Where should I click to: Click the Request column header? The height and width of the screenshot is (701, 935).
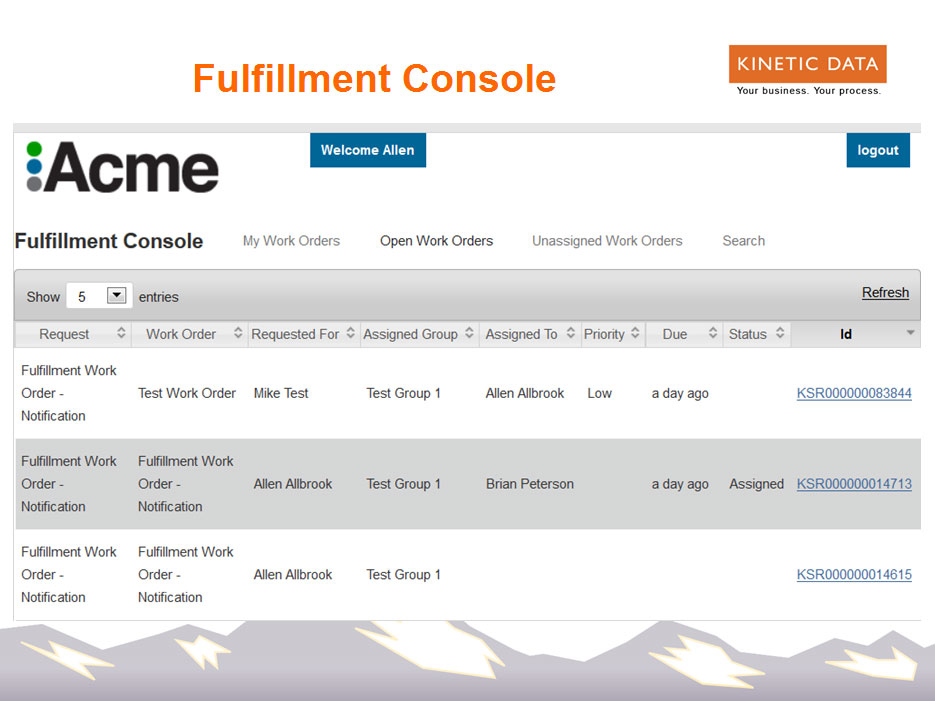73,334
